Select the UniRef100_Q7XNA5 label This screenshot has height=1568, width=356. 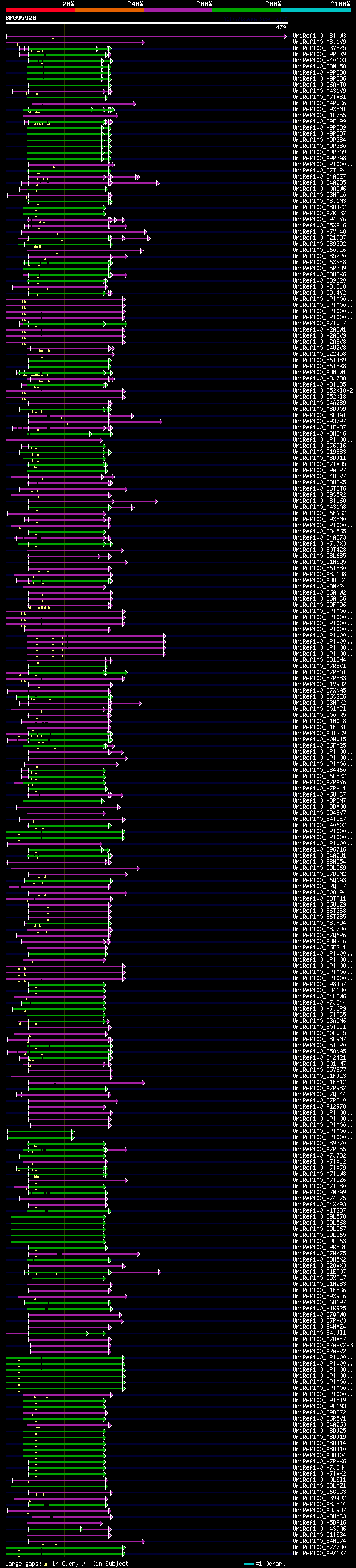319,690
